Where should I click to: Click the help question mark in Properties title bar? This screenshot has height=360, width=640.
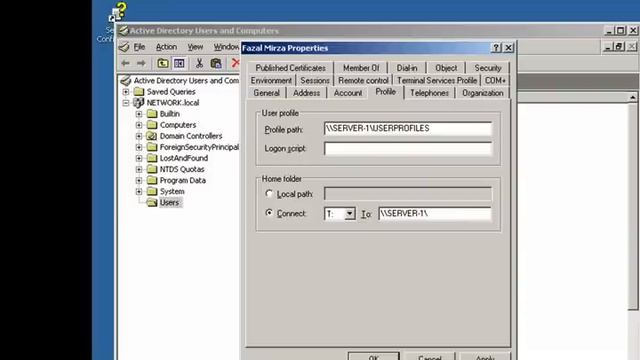coord(496,48)
